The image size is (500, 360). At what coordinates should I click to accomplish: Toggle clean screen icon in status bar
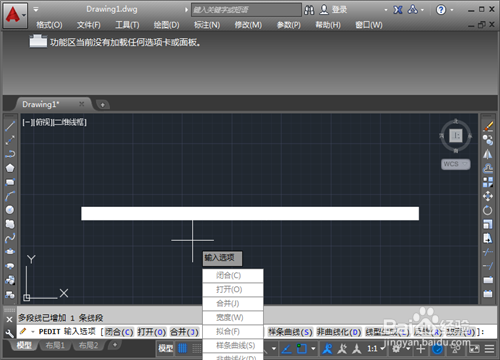pyautogui.click(x=474, y=349)
